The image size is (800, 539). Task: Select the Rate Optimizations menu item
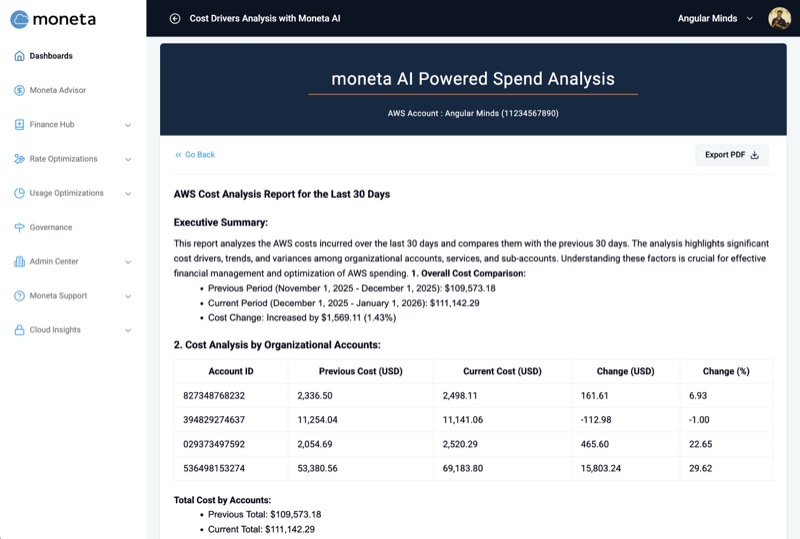pos(72,159)
